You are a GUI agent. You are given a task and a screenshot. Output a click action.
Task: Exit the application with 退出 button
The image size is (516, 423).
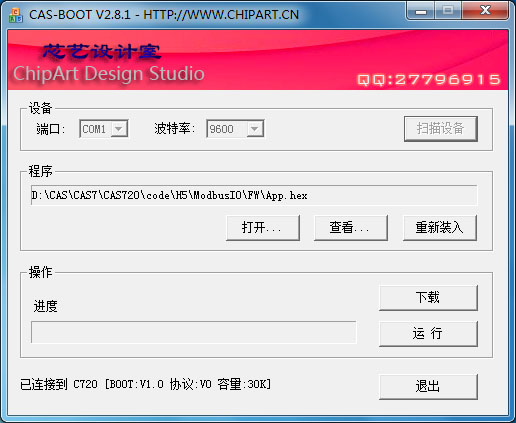click(428, 387)
